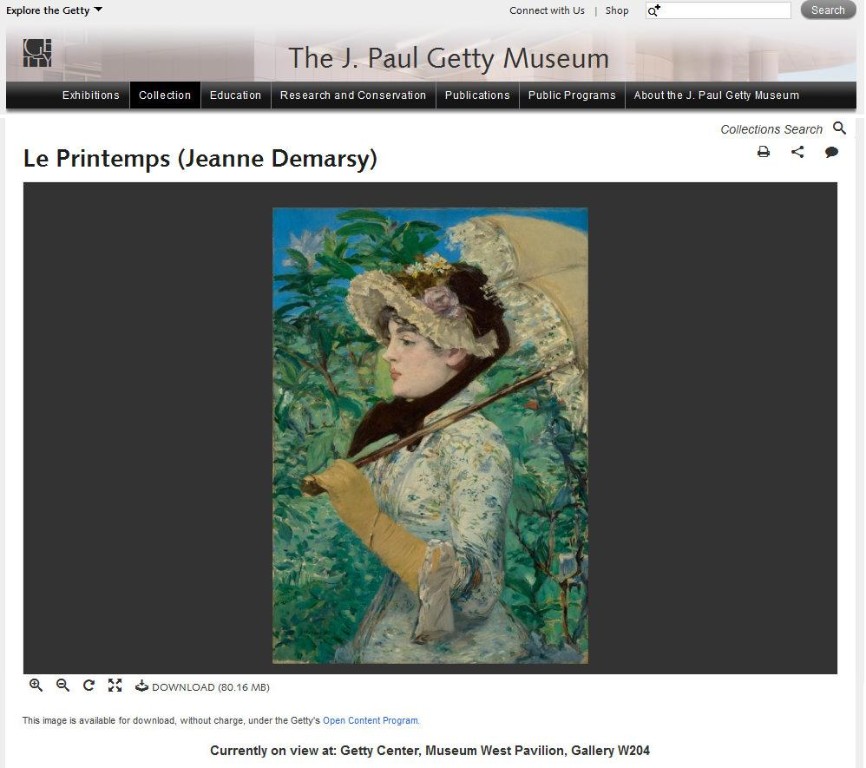
Task: Click the Getty logo icon
Action: pyautogui.click(x=37, y=53)
